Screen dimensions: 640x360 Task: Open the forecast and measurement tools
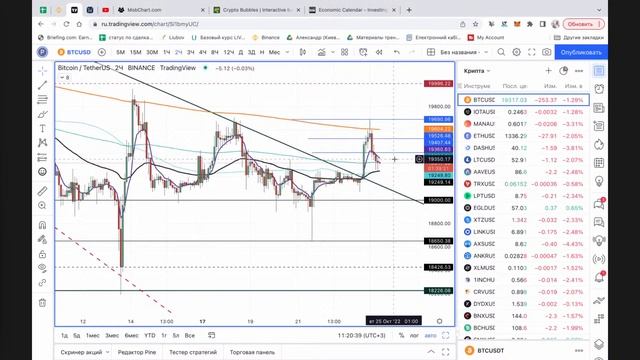(x=42, y=157)
